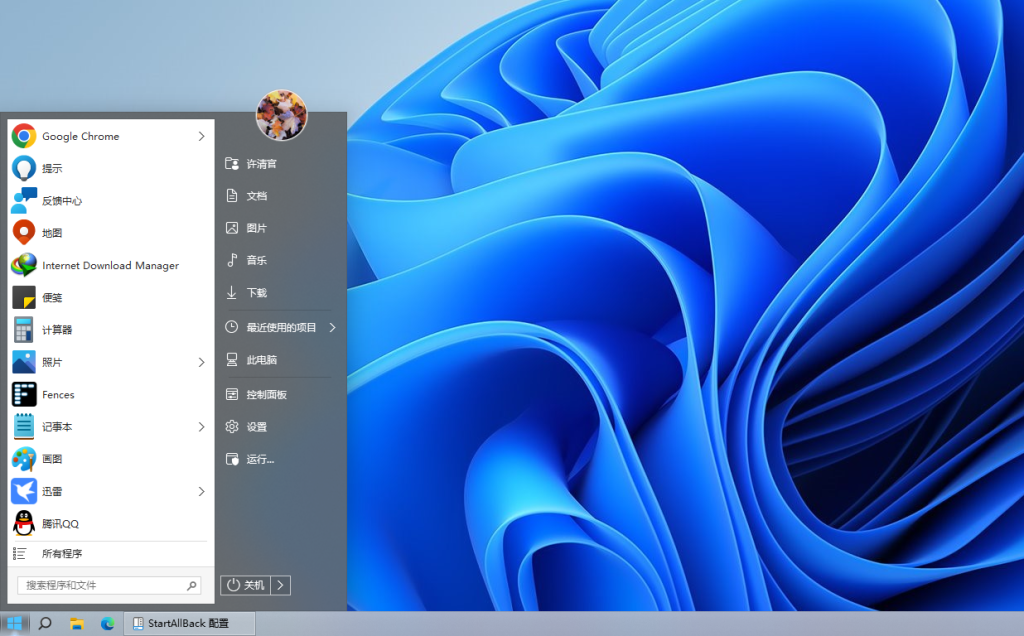Open the 地图 maps app
The height and width of the screenshot is (636, 1024).
click(x=52, y=232)
